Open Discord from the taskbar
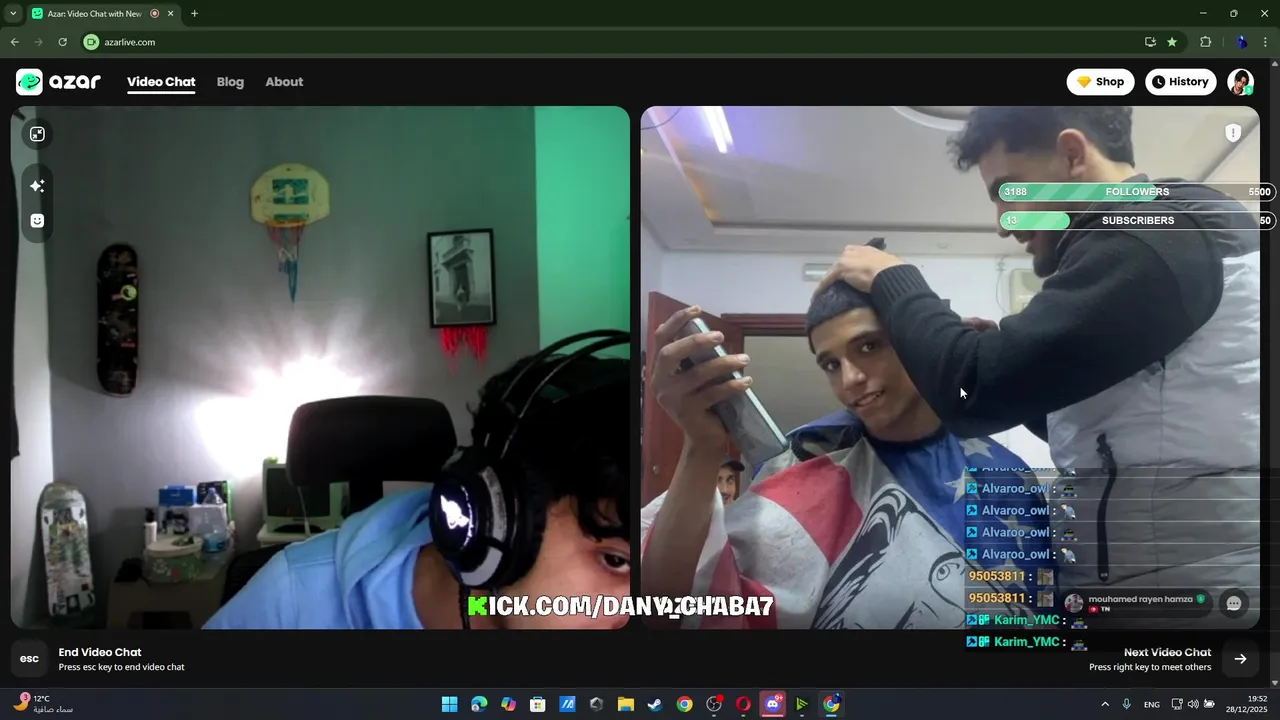Screen dimensions: 1280x720 click(x=772, y=704)
